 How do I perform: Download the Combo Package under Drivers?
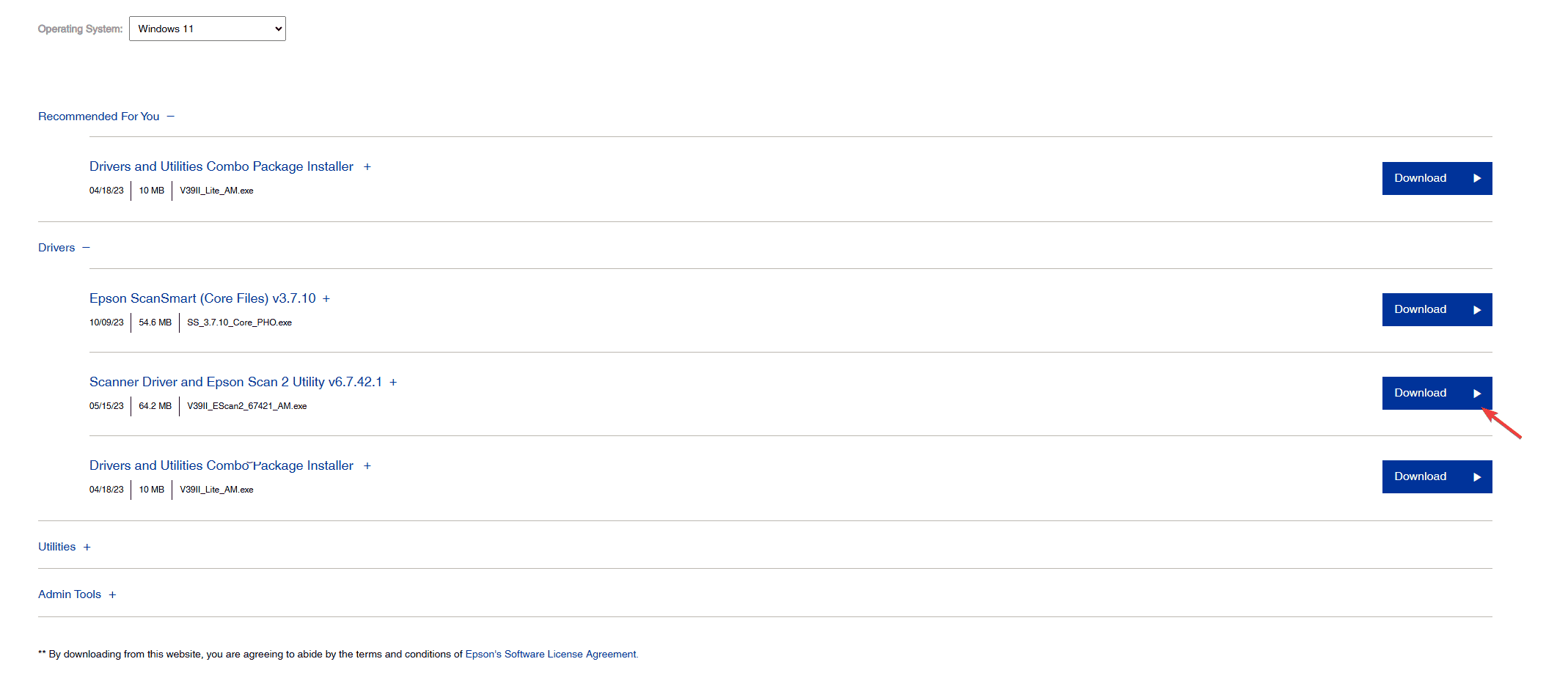(x=1437, y=476)
